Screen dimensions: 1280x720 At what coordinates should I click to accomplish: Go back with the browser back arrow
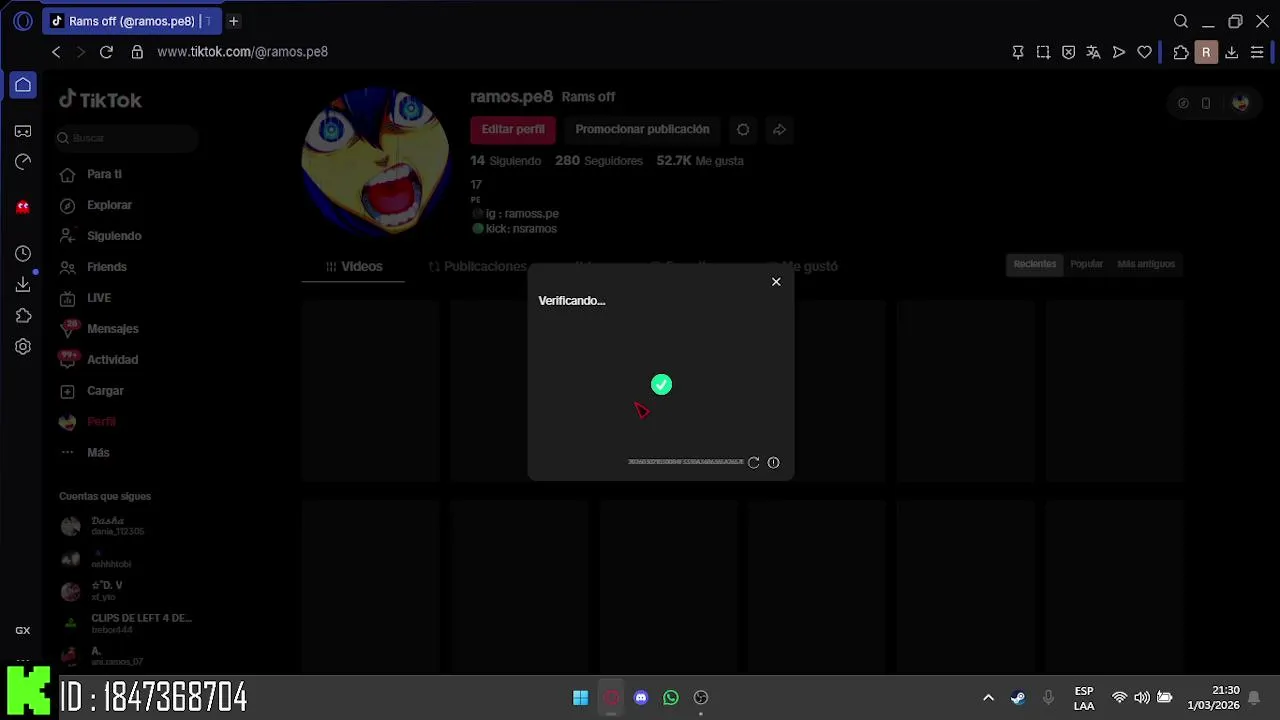(x=56, y=52)
